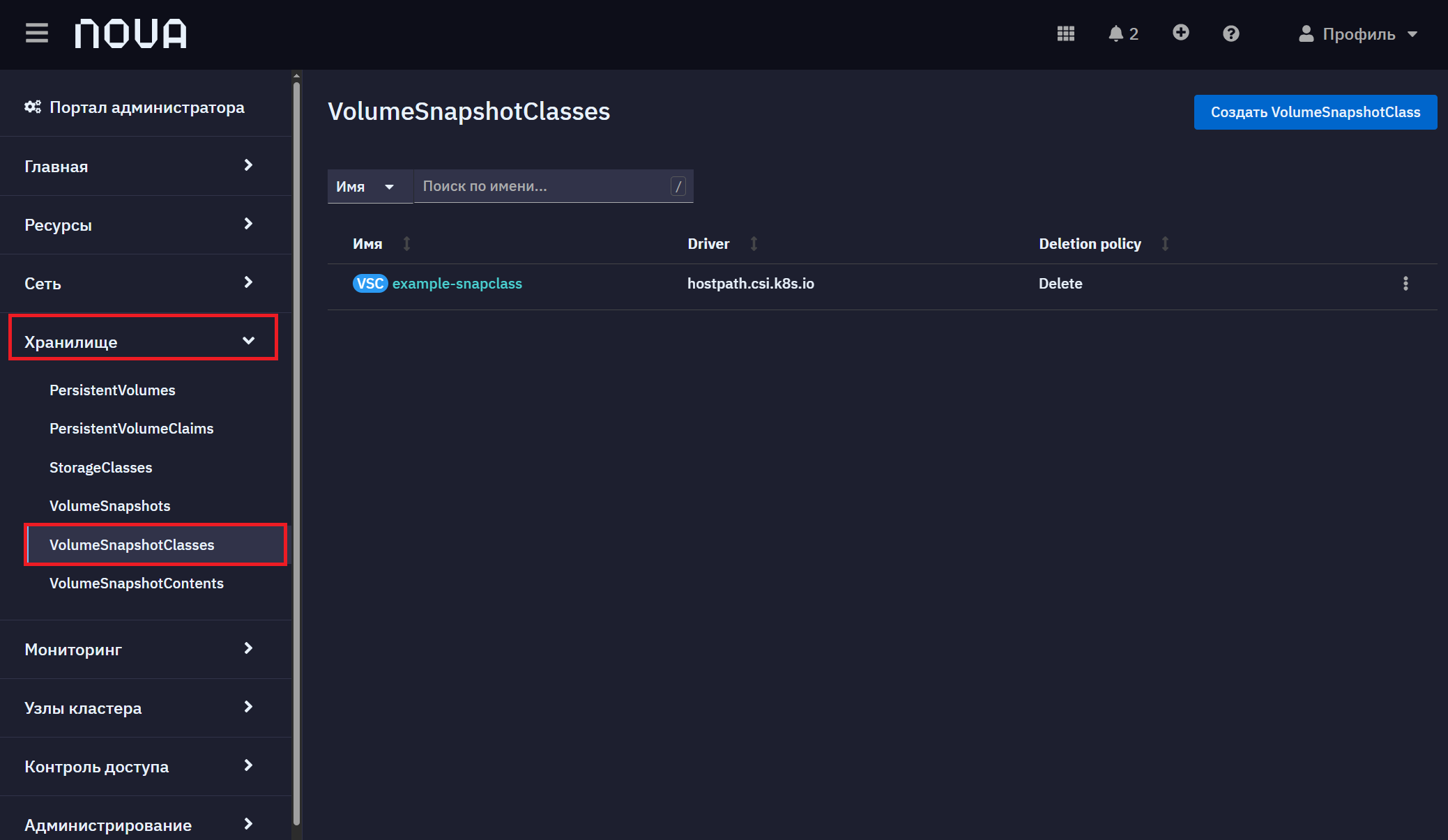Click the VSC resource badge
The height and width of the screenshot is (840, 1448).
pos(370,284)
